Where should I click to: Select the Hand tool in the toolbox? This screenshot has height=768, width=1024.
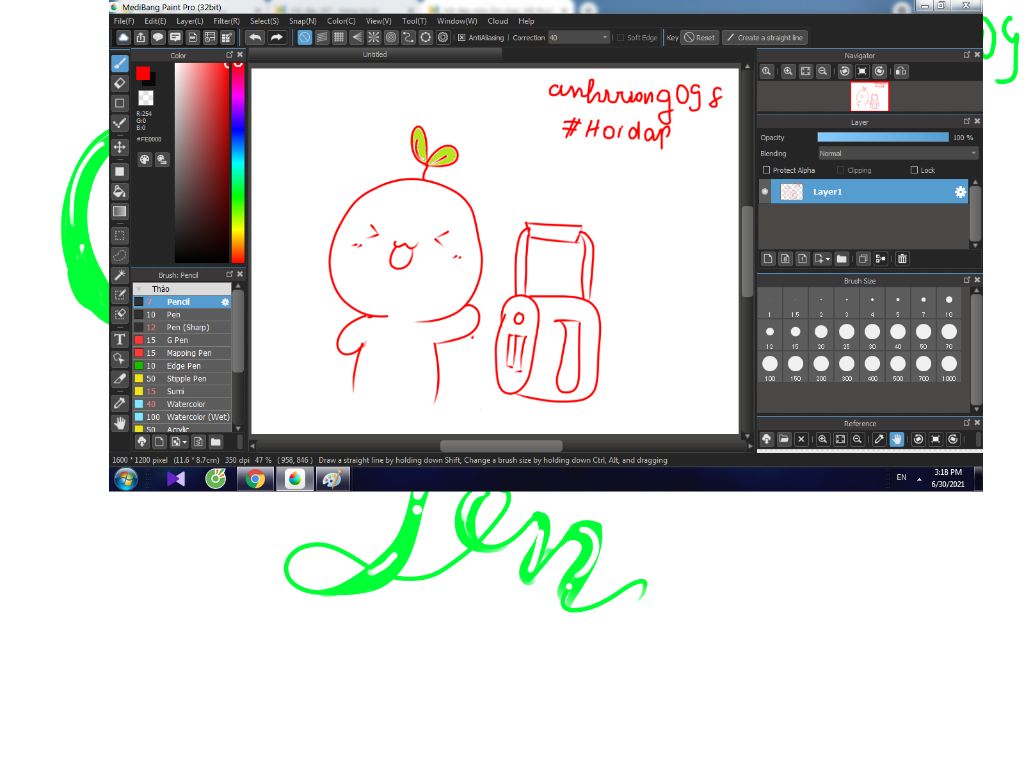click(x=120, y=423)
